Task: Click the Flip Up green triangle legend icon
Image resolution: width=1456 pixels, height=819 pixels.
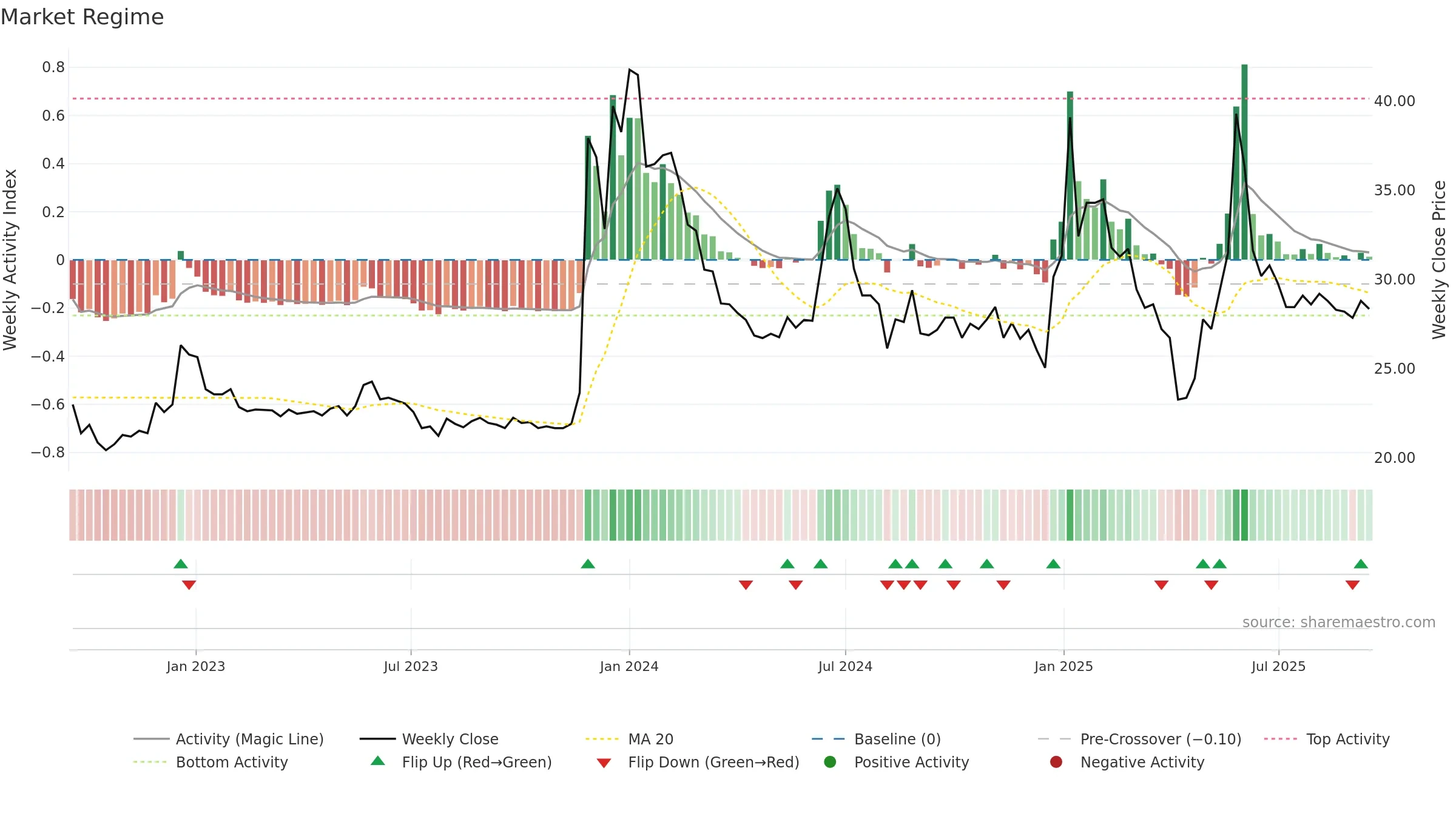Action: 378,761
